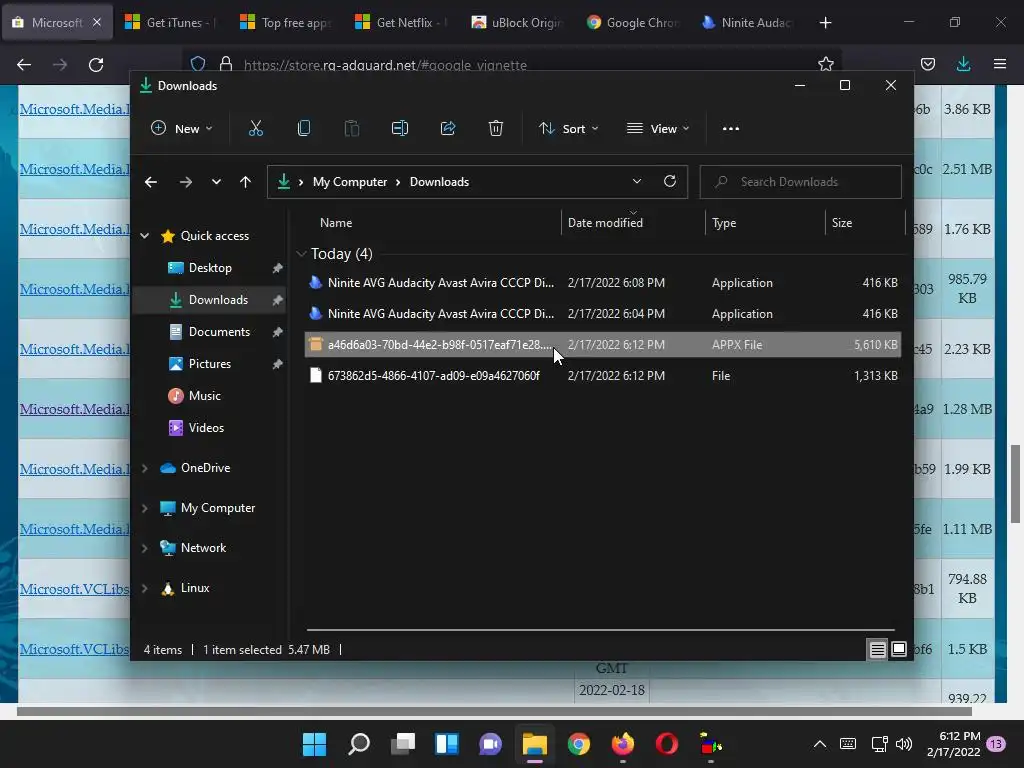
Task: Open Widgets from taskbar
Action: tap(447, 744)
